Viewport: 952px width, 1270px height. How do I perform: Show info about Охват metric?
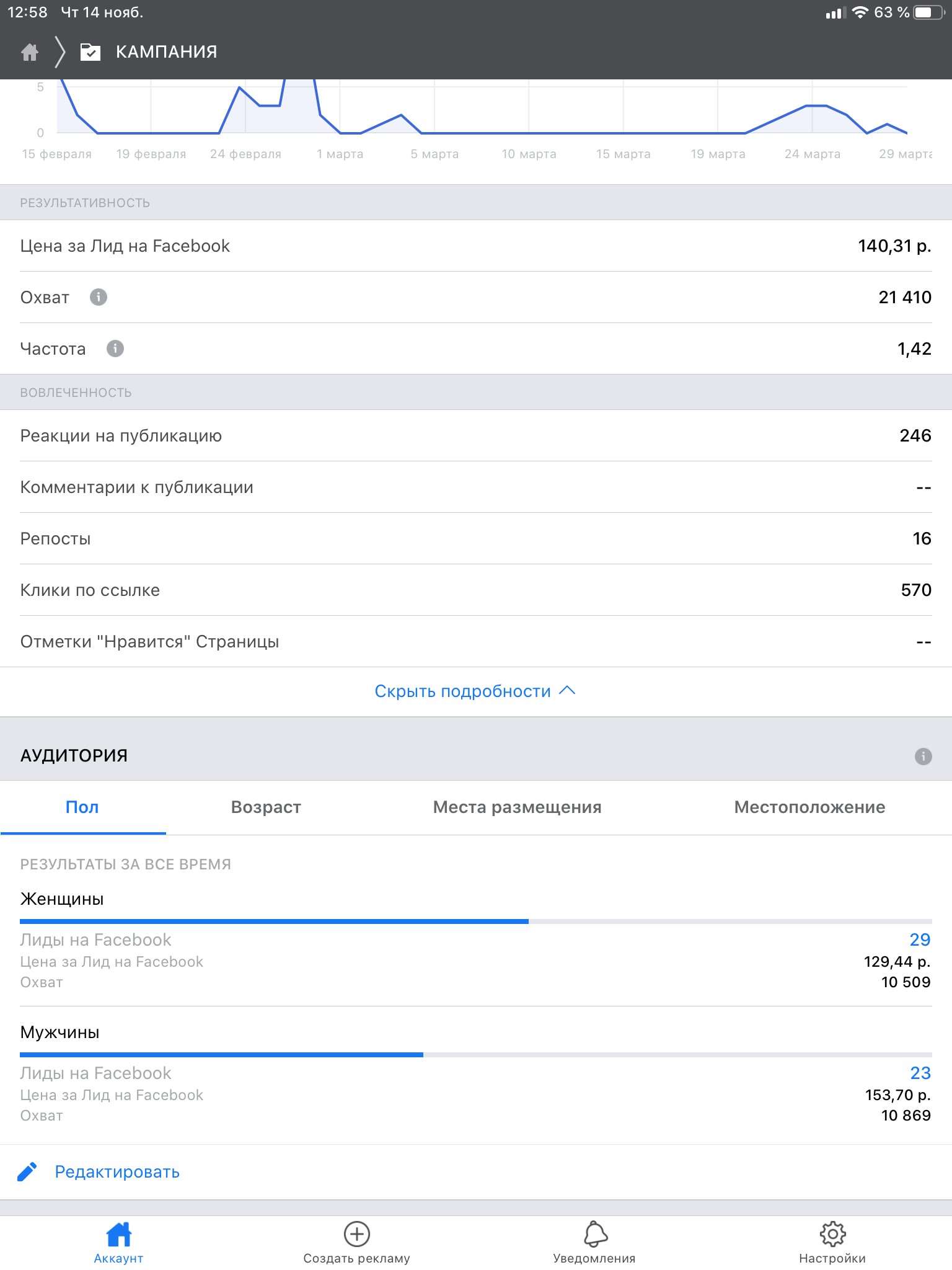tap(99, 297)
